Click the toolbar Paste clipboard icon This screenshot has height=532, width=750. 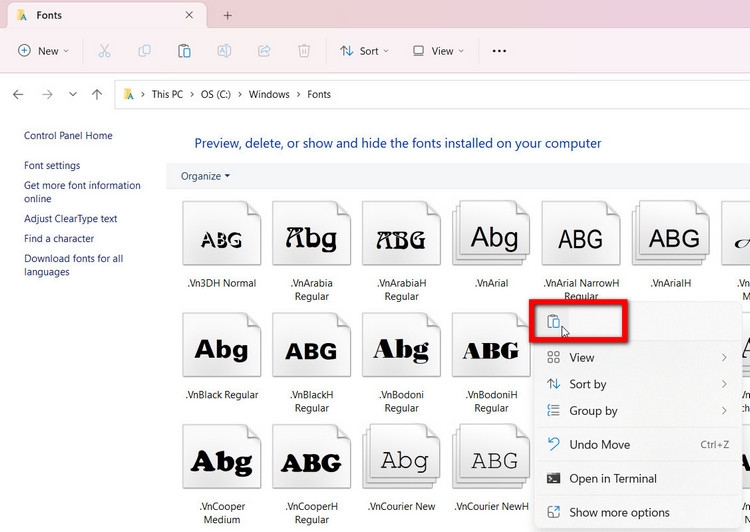pyautogui.click(x=184, y=51)
